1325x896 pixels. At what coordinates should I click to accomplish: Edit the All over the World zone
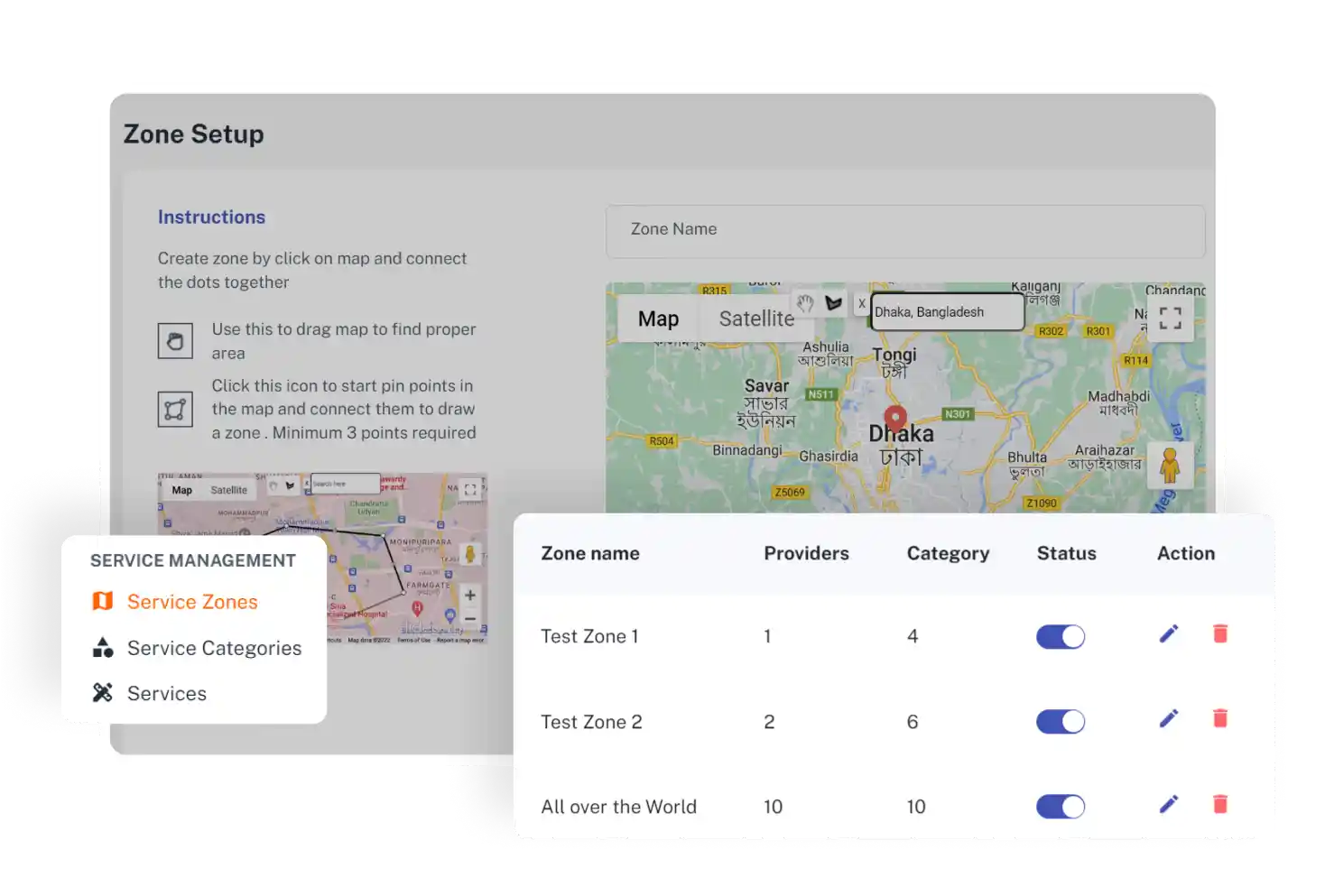(1169, 804)
